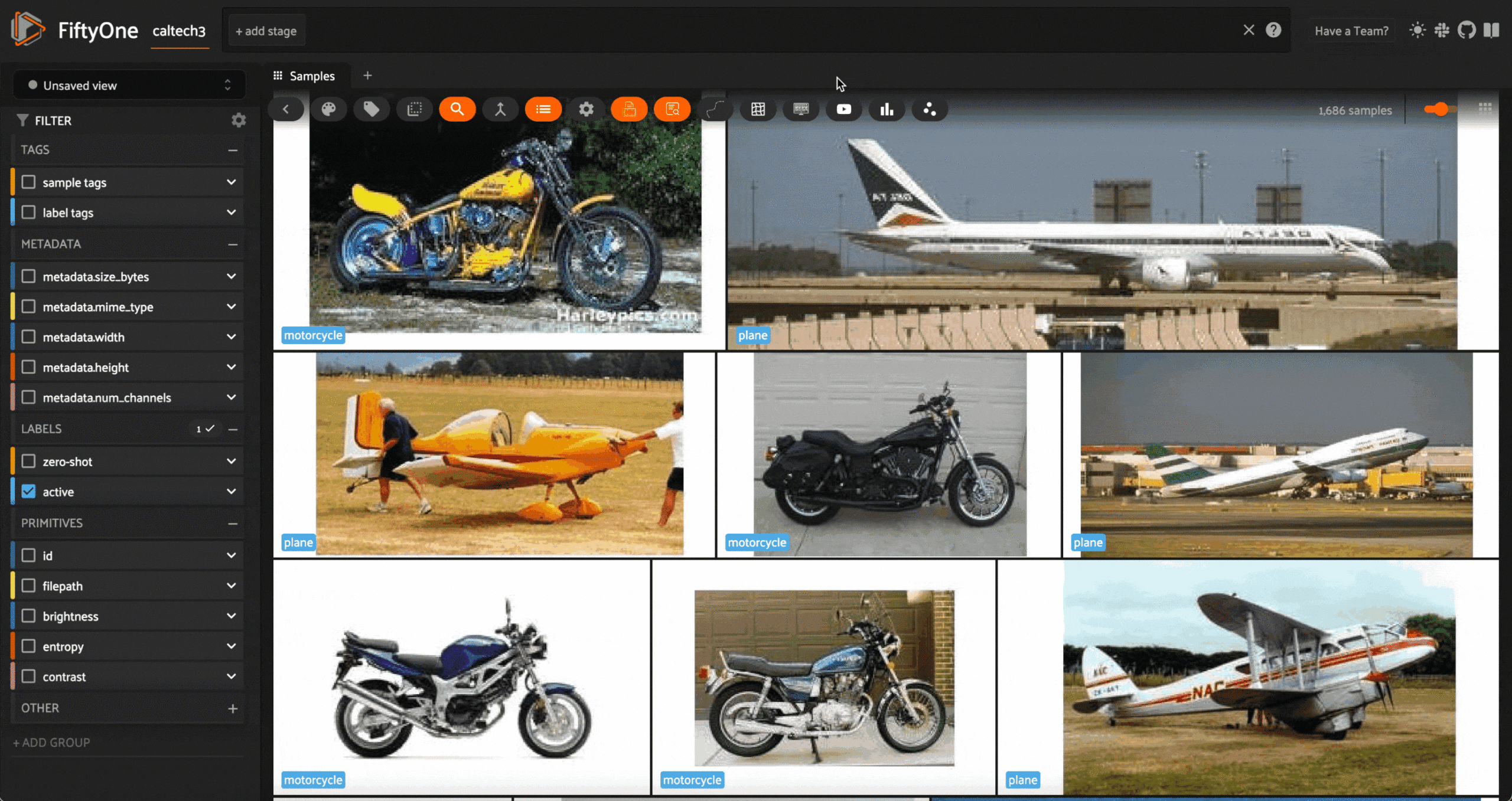
Task: Click the sidebar filter settings gear
Action: (239, 120)
